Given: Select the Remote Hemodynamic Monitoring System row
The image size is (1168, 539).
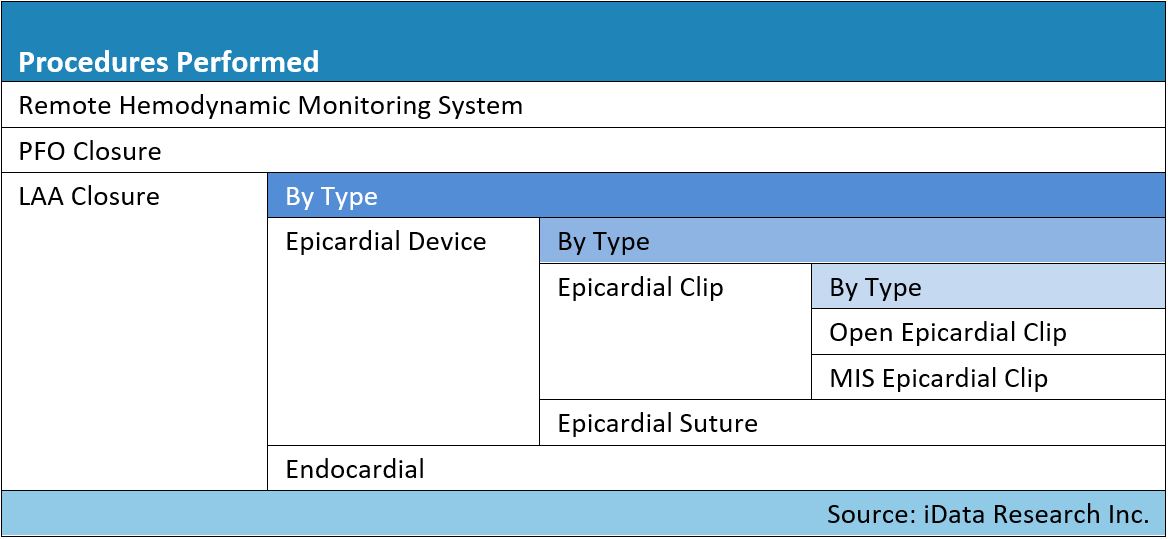Looking at the screenshot, I should (x=584, y=105).
